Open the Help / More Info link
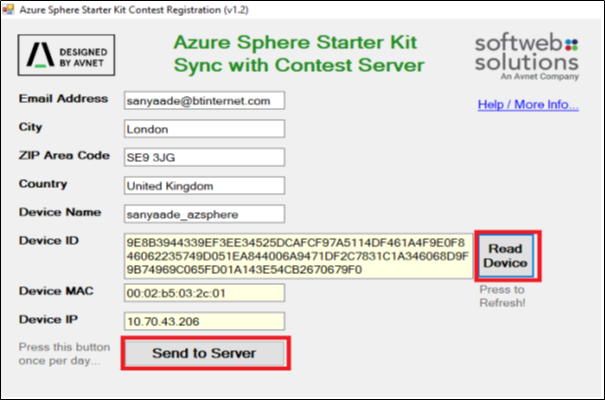The width and height of the screenshot is (605, 400). tap(528, 103)
